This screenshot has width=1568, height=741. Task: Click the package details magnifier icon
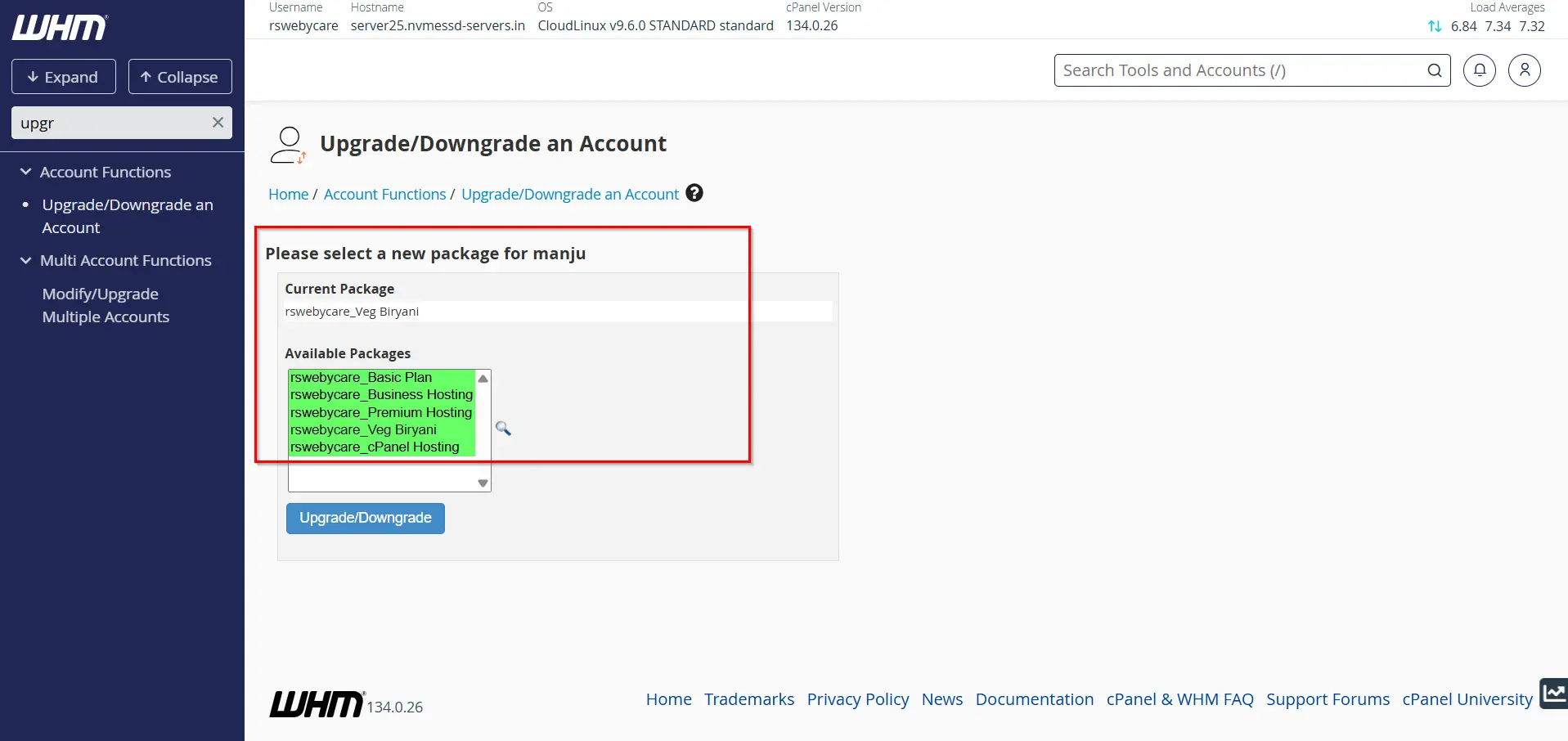(x=503, y=428)
